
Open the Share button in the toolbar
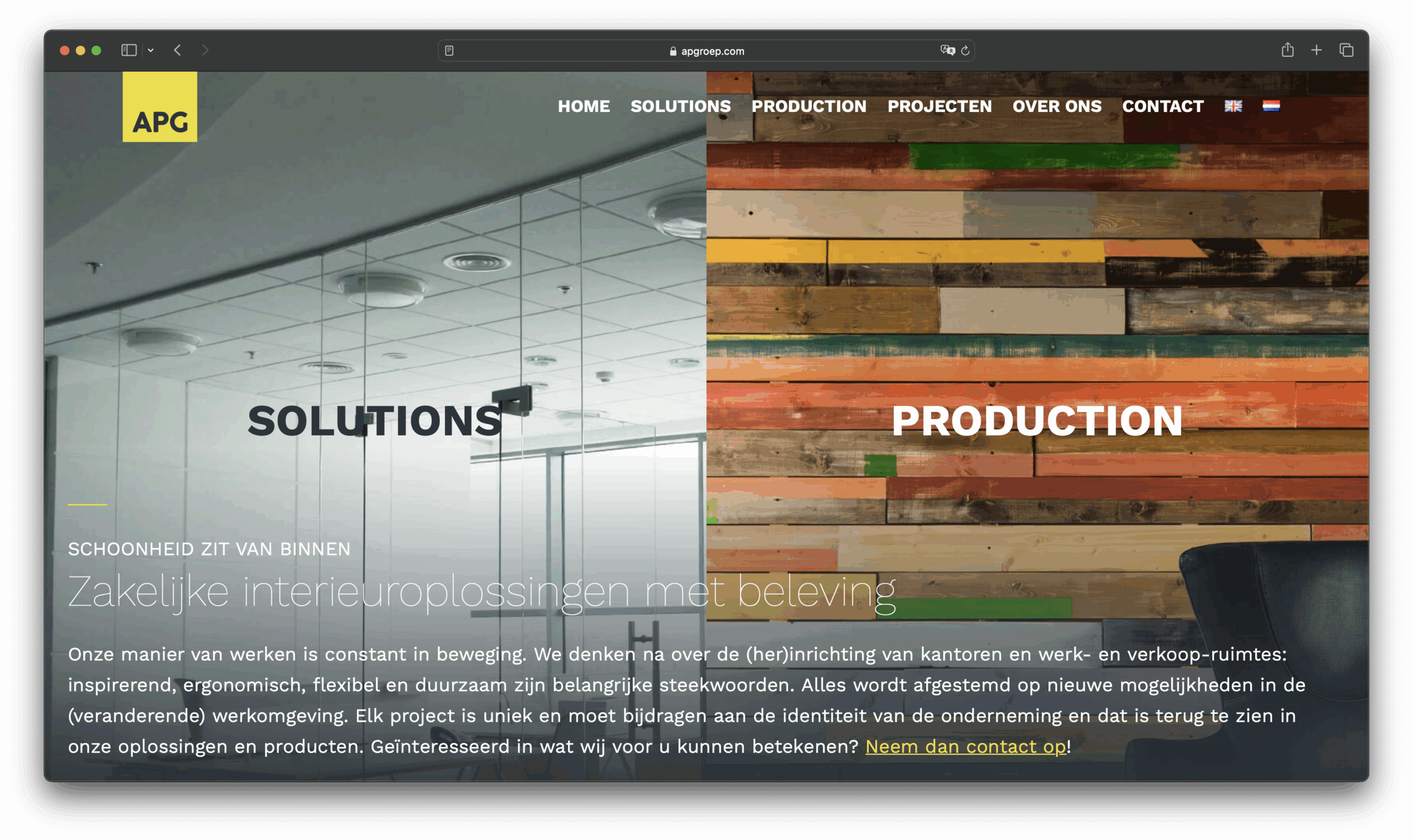tap(1287, 50)
